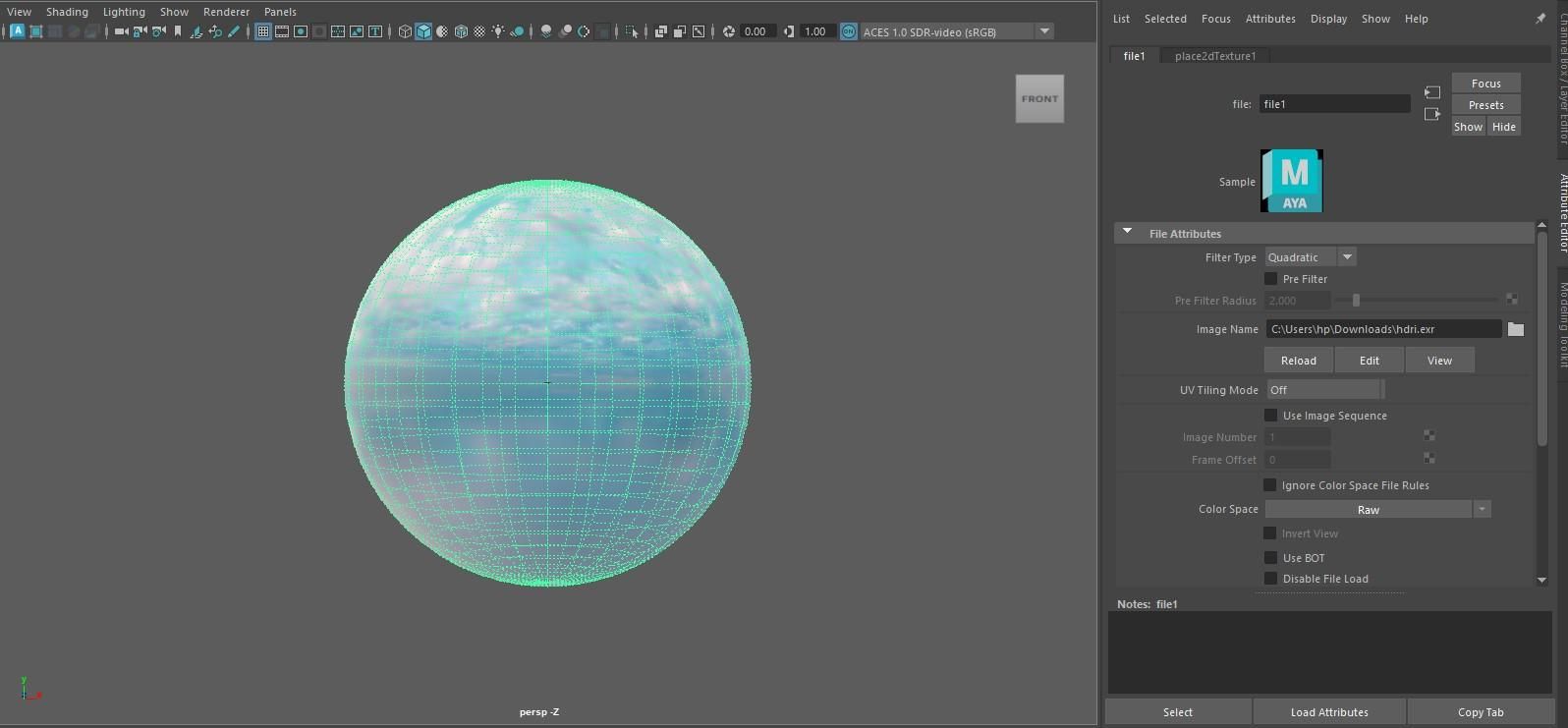
Task: Enable Wireframe display icon
Action: [x=405, y=31]
